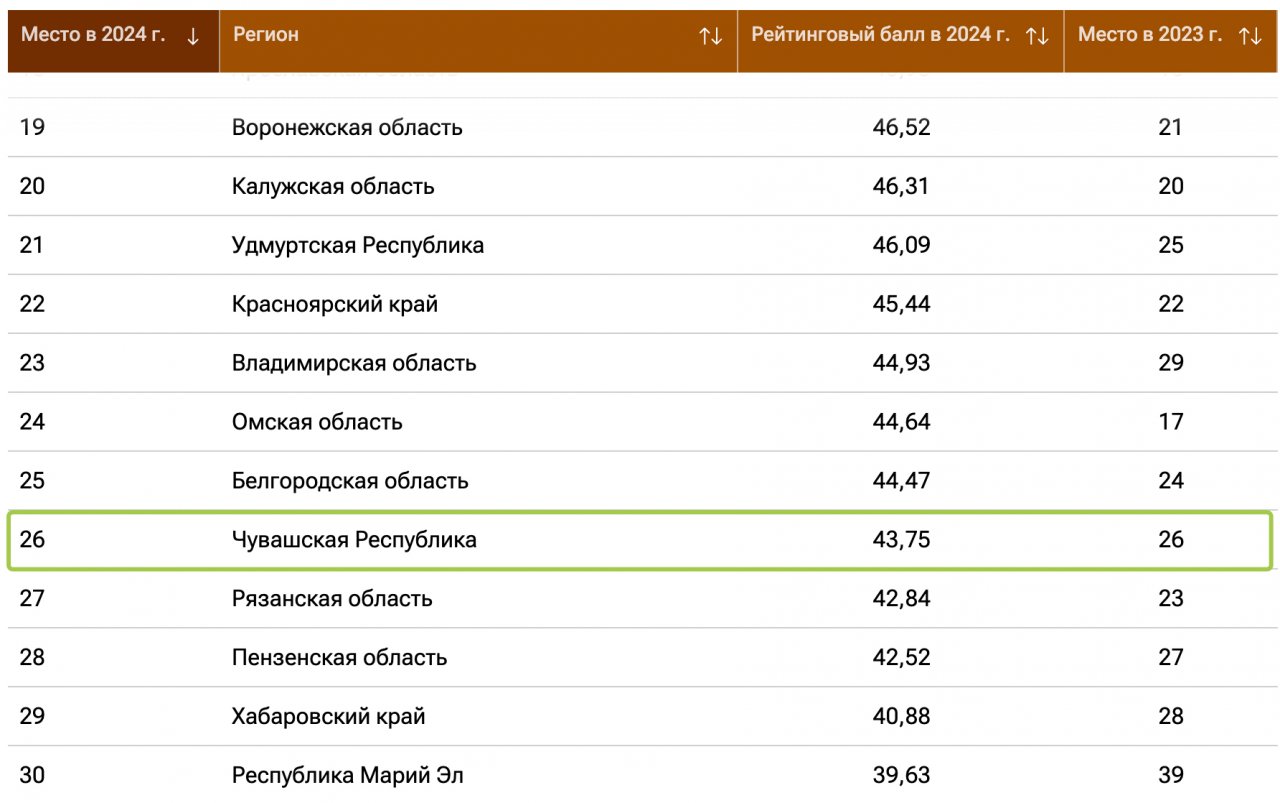Click the Рязанская область region cell
The width and height of the screenshot is (1280, 803).
click(x=332, y=599)
